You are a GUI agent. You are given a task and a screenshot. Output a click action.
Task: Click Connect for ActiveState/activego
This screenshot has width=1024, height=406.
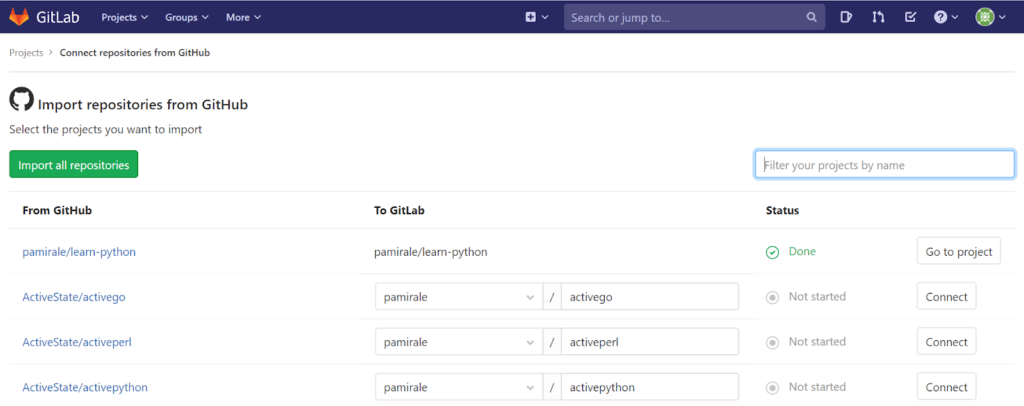coord(946,296)
